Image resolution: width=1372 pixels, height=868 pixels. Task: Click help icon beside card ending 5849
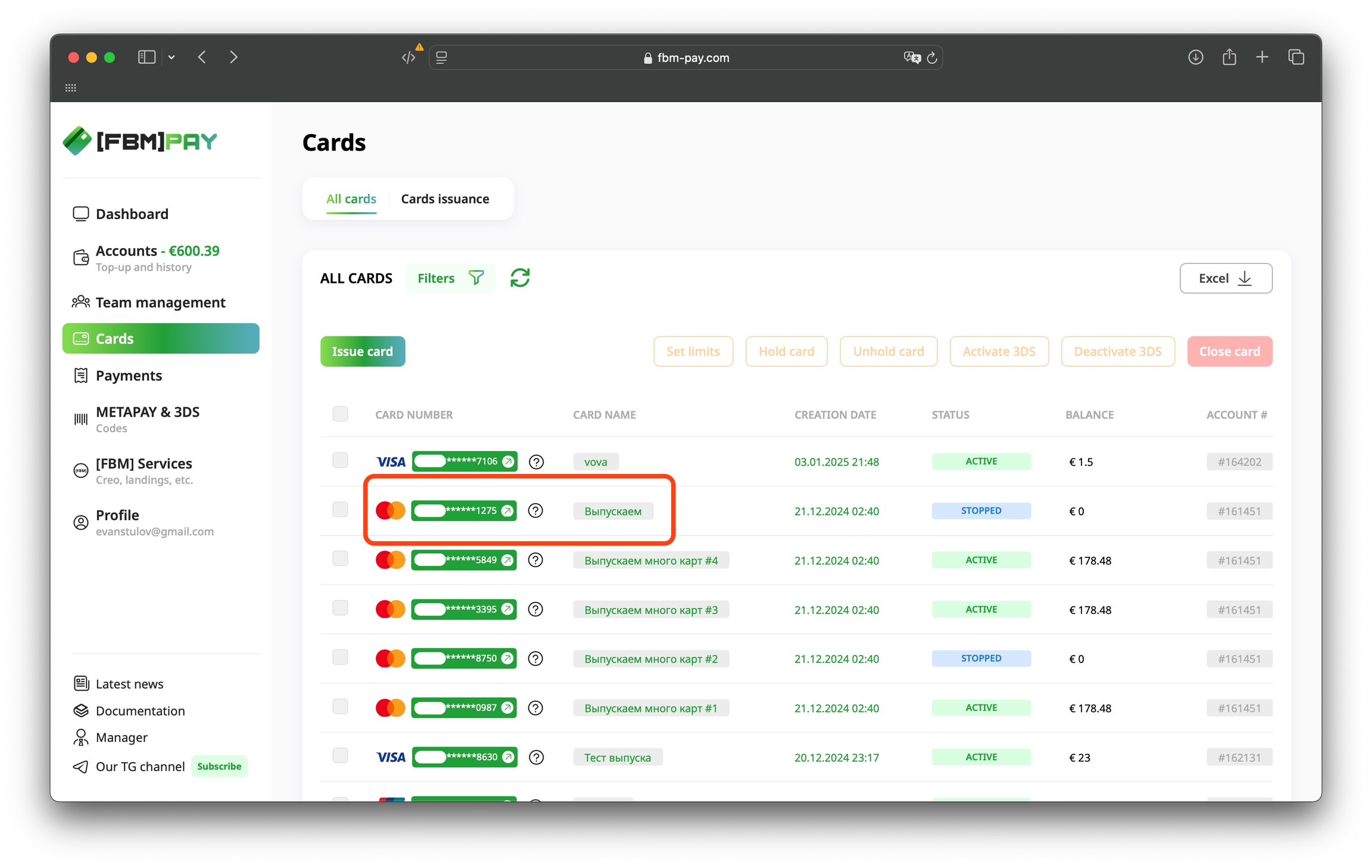click(x=535, y=560)
